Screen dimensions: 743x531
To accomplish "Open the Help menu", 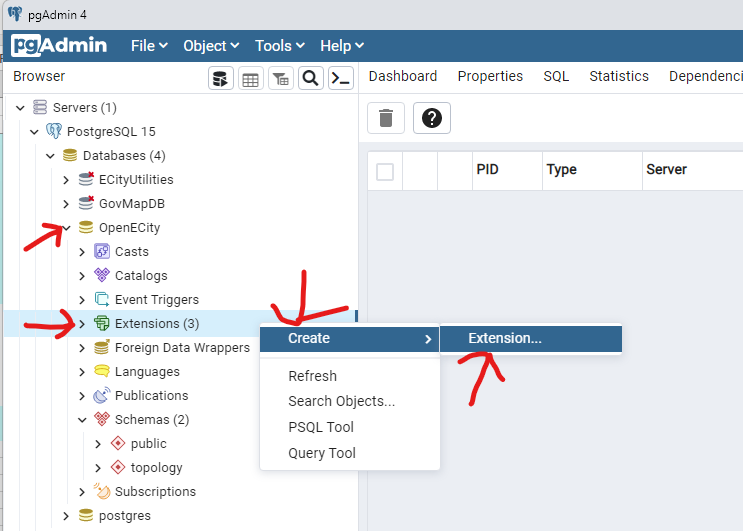I will click(342, 46).
